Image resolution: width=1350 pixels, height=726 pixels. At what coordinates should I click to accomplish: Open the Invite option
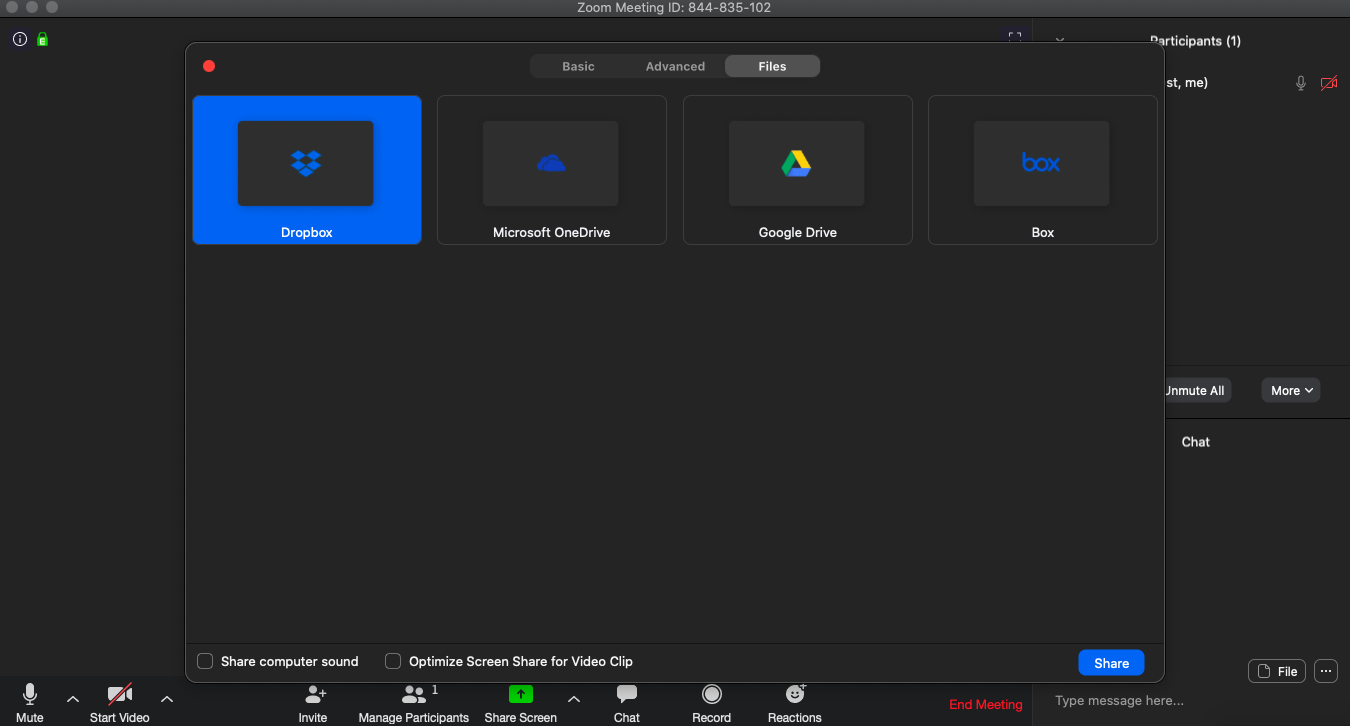(313, 702)
